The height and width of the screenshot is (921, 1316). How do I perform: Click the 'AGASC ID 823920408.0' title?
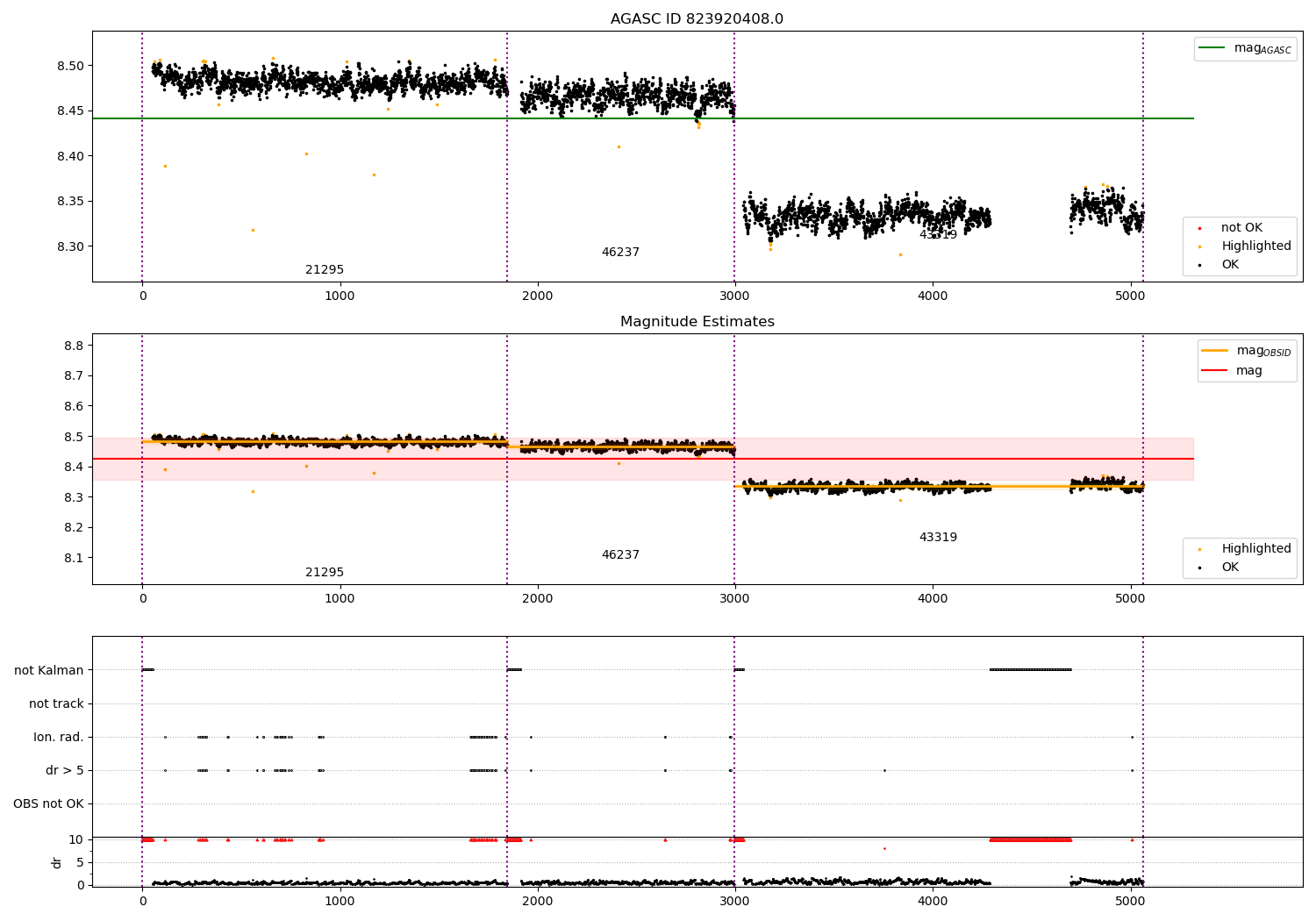697,19
